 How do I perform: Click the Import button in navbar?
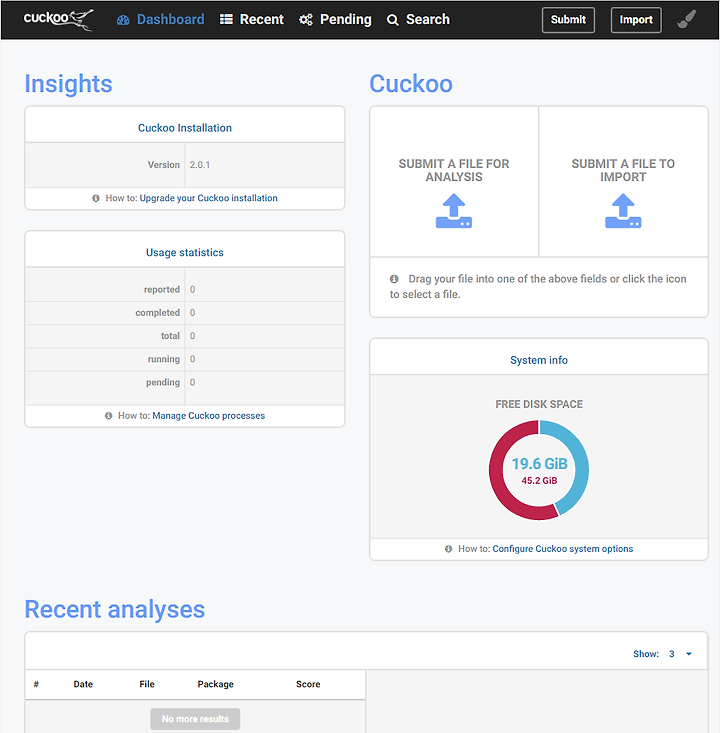636,20
